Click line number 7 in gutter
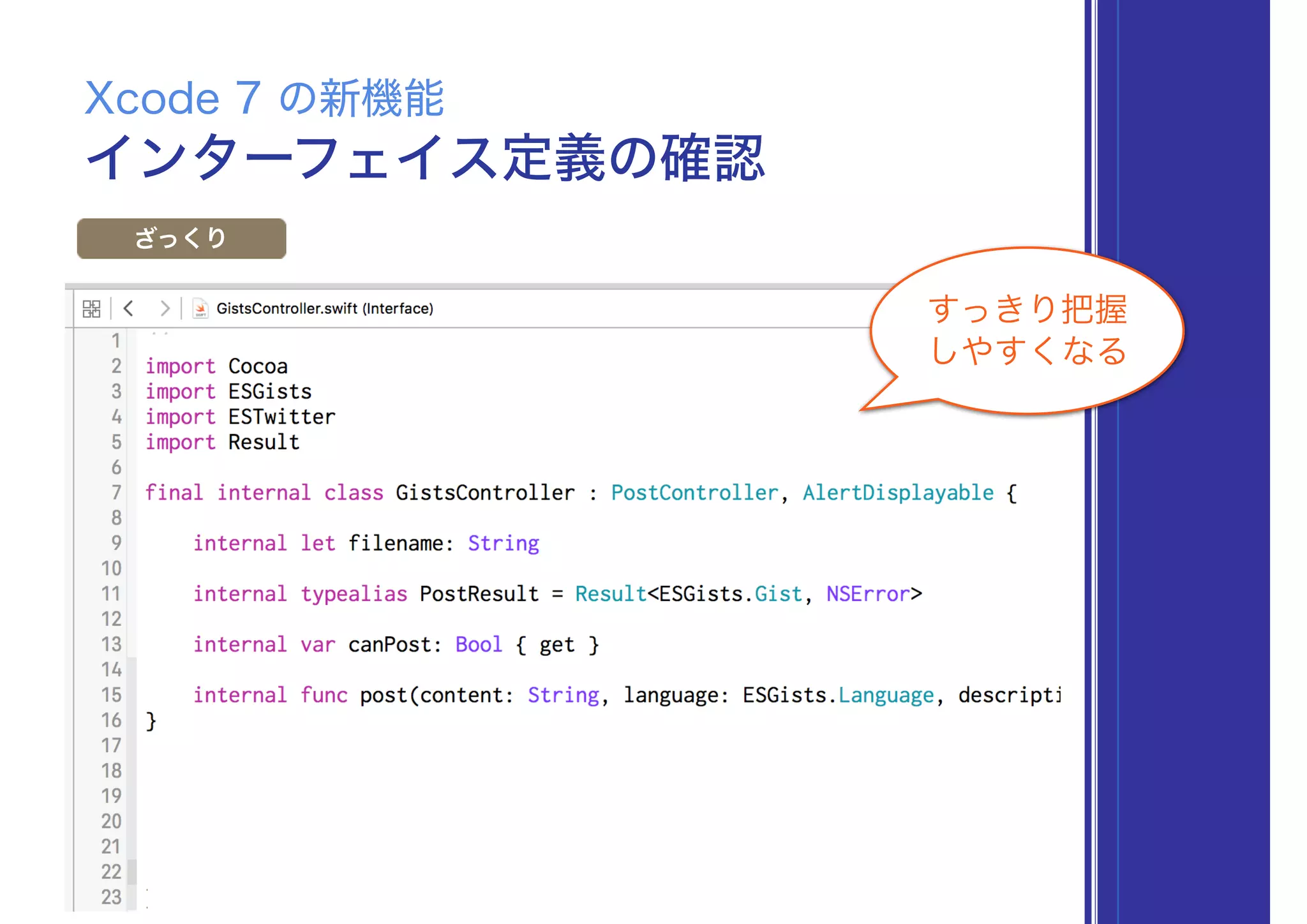The width and height of the screenshot is (1307, 924). point(116,493)
